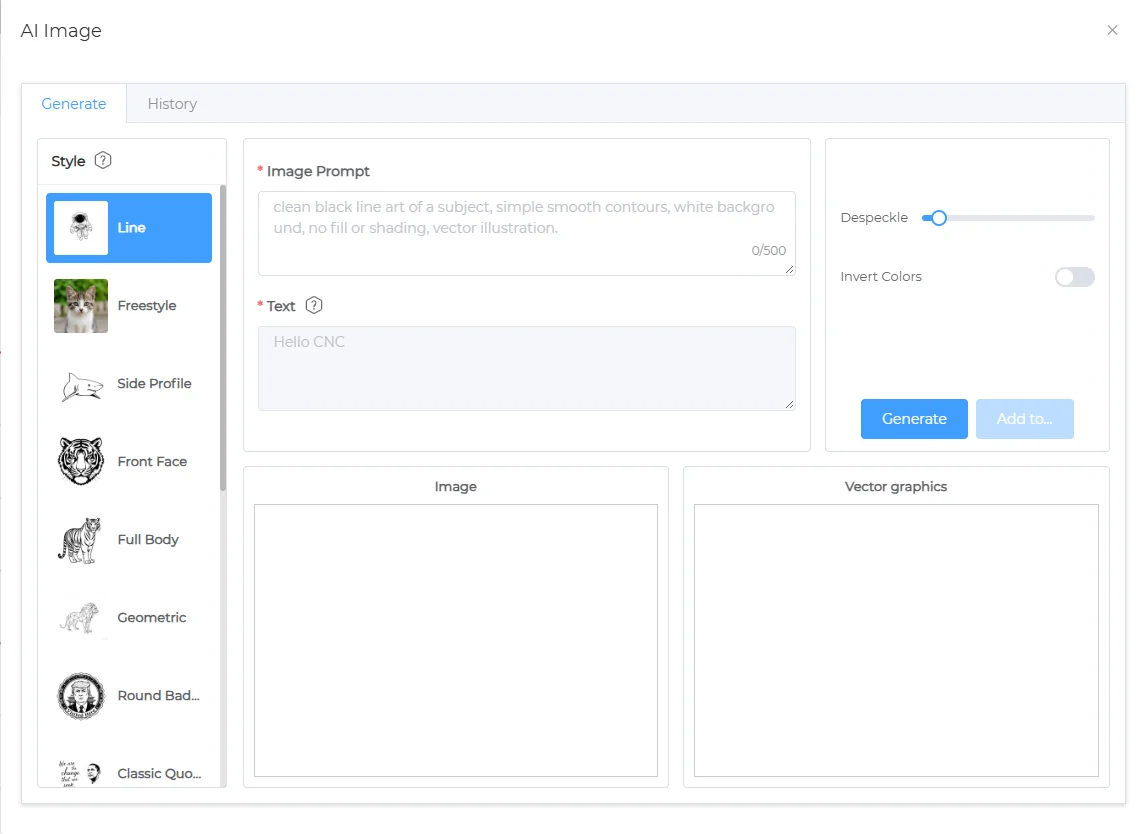Viewport: 1144px width, 834px height.
Task: Click the Text field resize grip
Action: coord(789,404)
